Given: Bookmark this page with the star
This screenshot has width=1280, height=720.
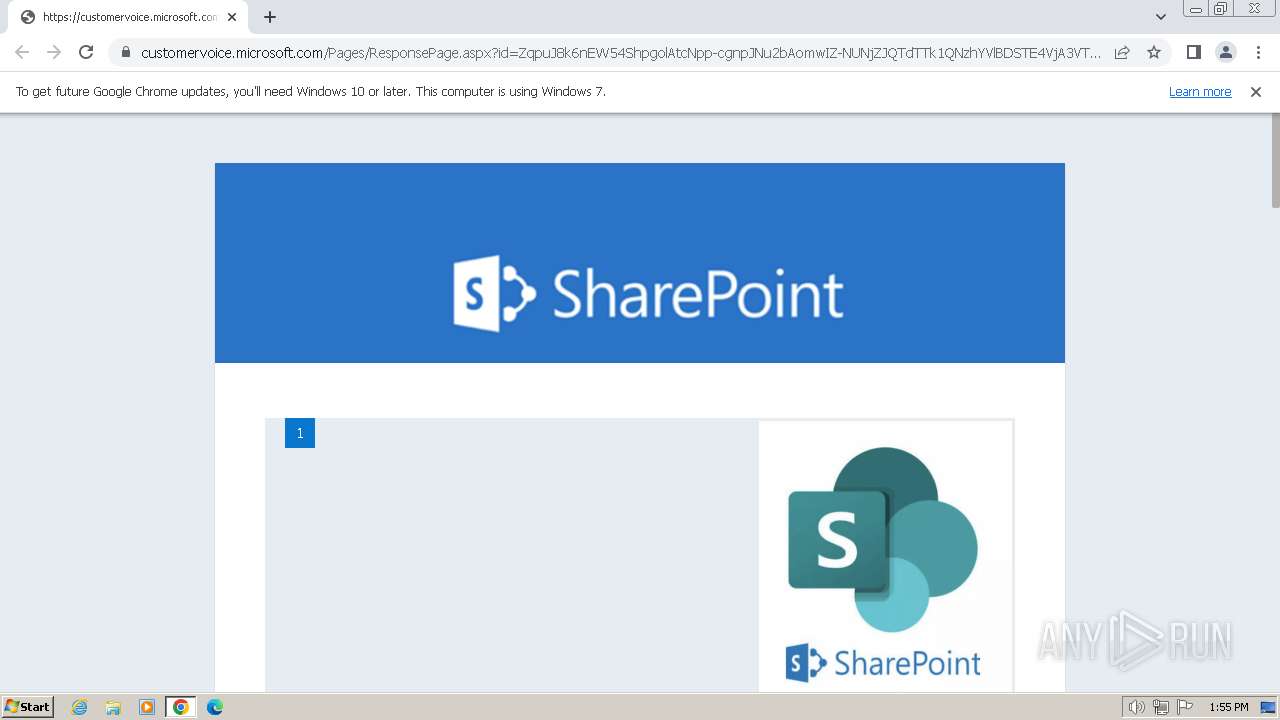Looking at the screenshot, I should click(1154, 52).
